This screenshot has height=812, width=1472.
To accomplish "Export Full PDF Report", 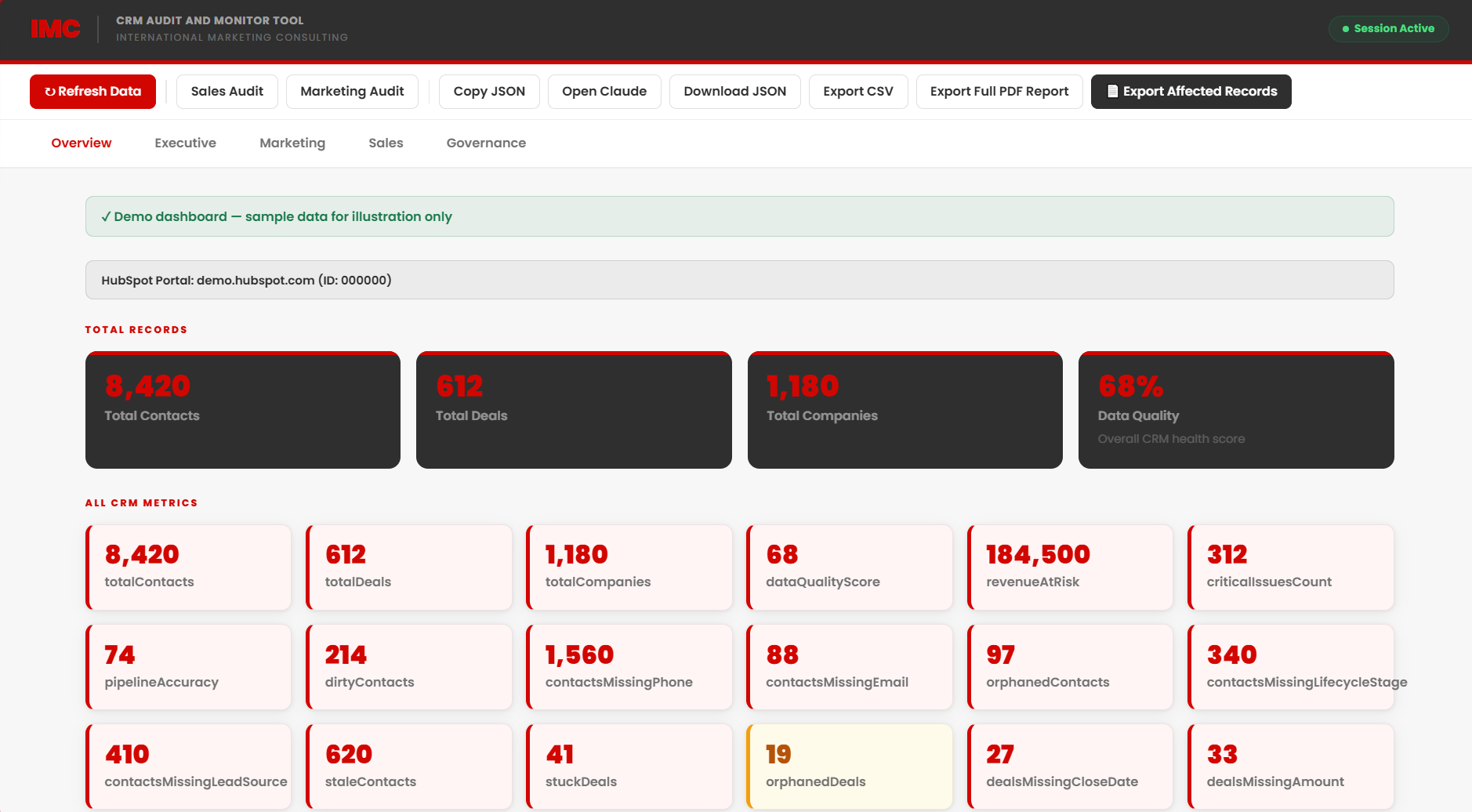I will [x=999, y=92].
